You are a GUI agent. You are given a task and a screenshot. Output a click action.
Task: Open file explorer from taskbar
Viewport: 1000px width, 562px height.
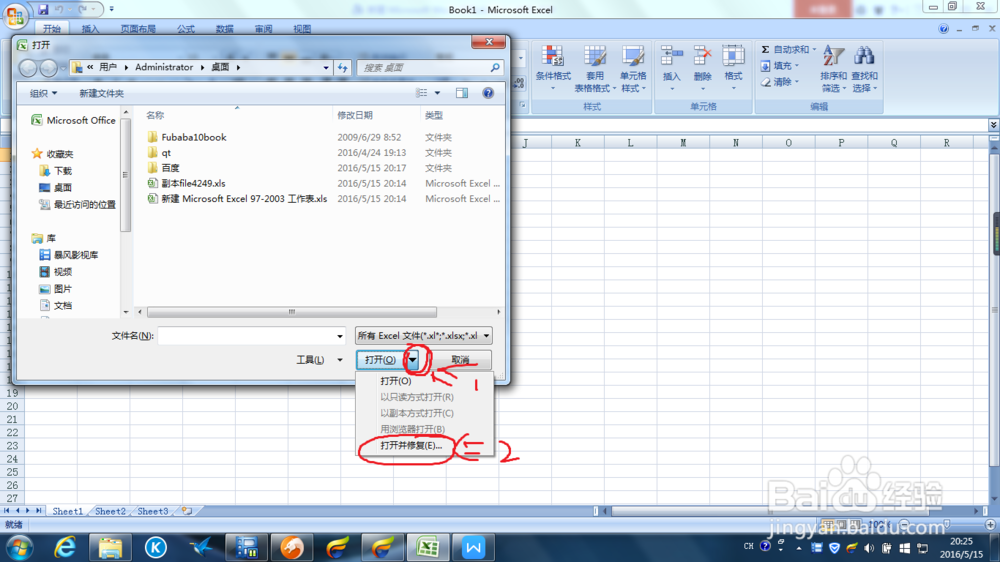[110, 547]
